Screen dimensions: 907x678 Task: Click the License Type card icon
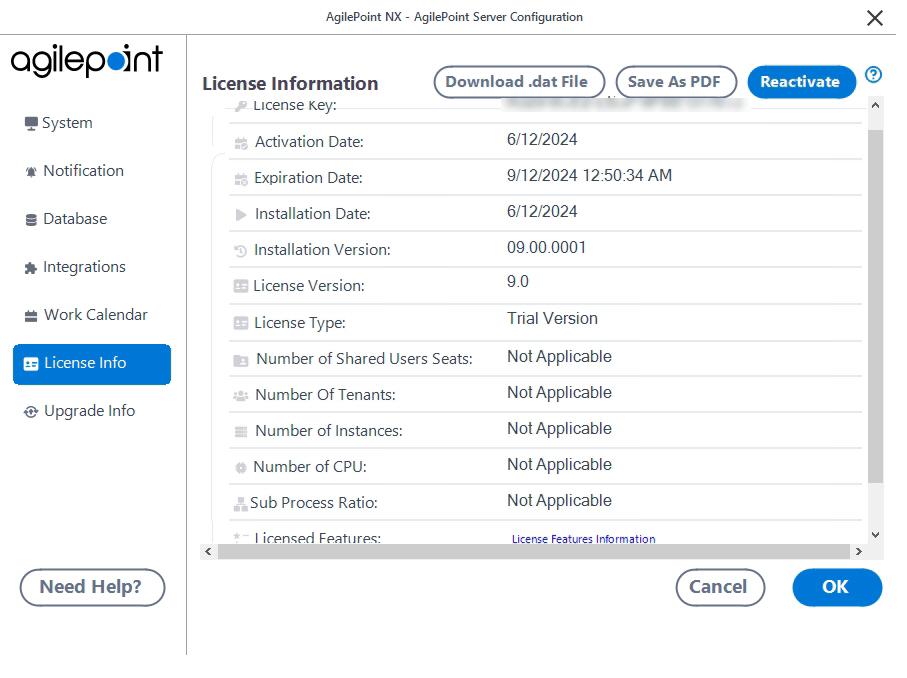[x=241, y=323]
